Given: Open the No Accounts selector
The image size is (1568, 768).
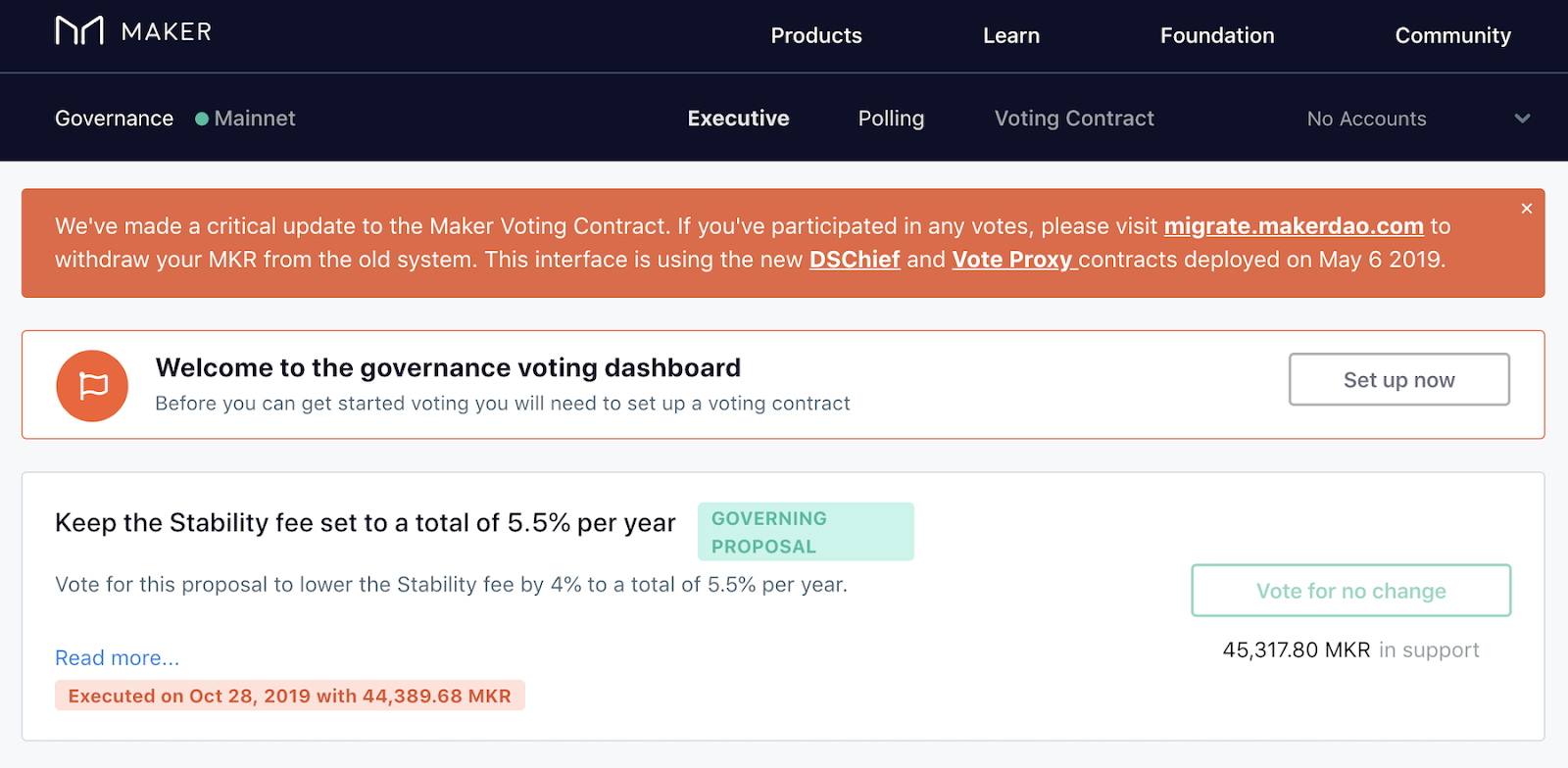Looking at the screenshot, I should pos(1366,119).
